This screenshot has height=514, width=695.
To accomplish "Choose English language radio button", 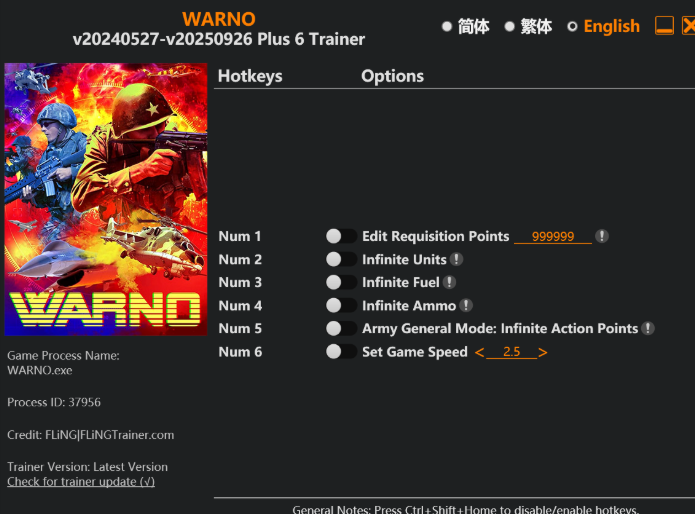I will 573,27.
